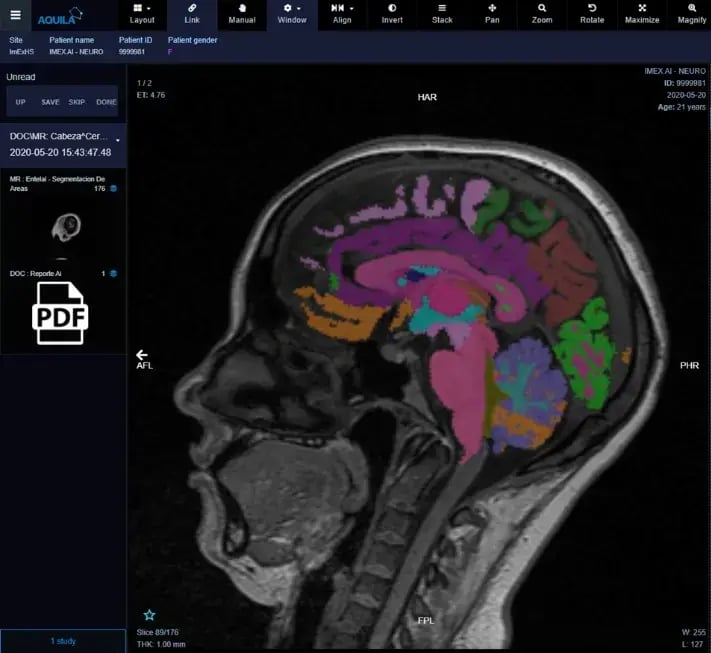Select the Magnify tool
The image size is (711, 653).
click(x=691, y=13)
